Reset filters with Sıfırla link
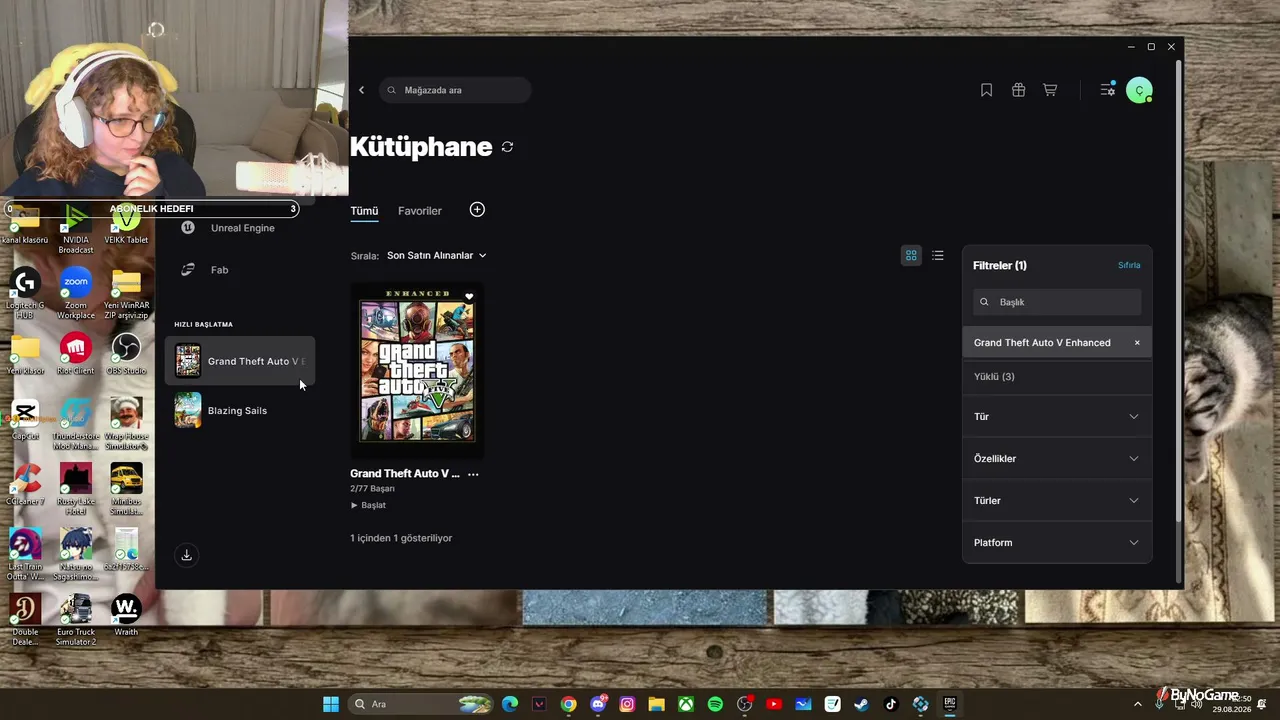Screen dimensions: 1280x720 (x=1129, y=266)
